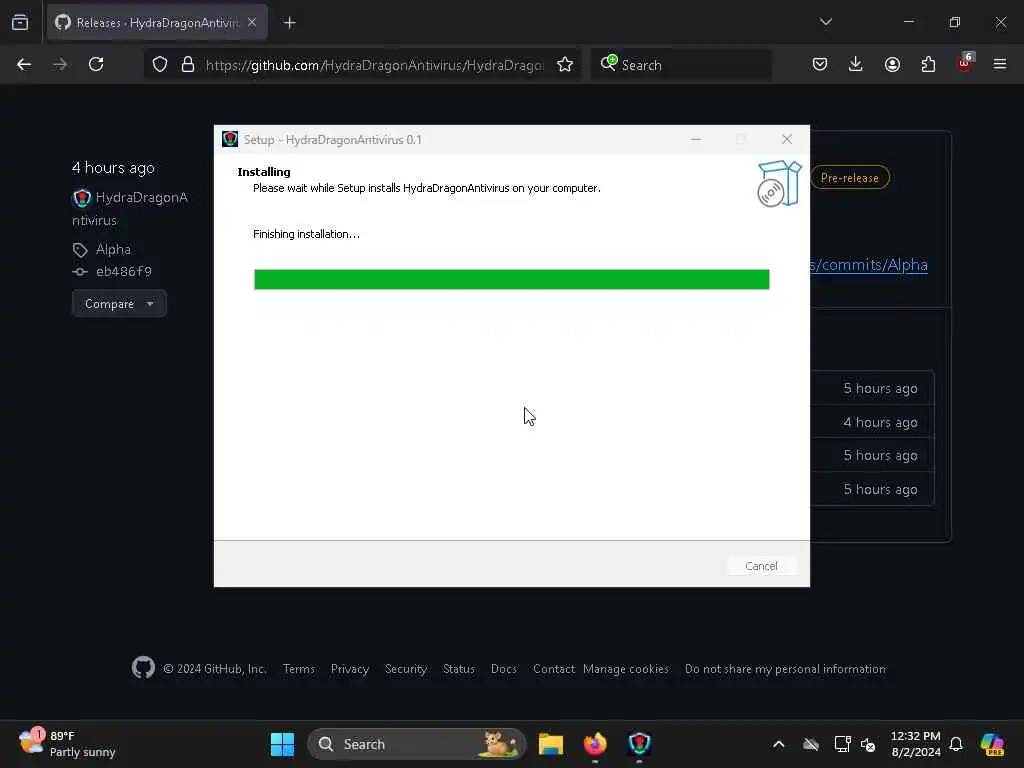1024x768 pixels.
Task: Open the weather widget on taskbar
Action: click(67, 743)
